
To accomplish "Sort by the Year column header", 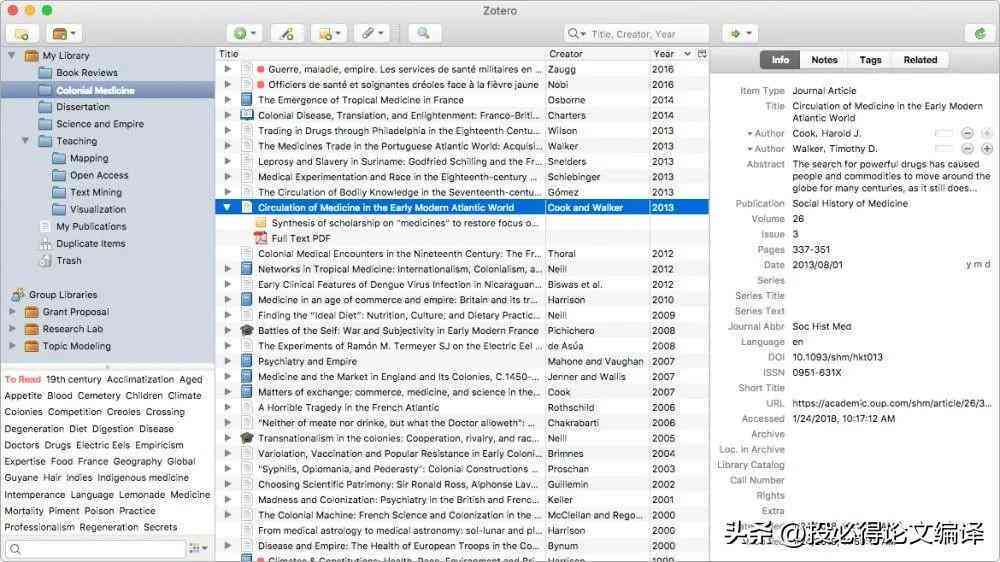I will [672, 54].
